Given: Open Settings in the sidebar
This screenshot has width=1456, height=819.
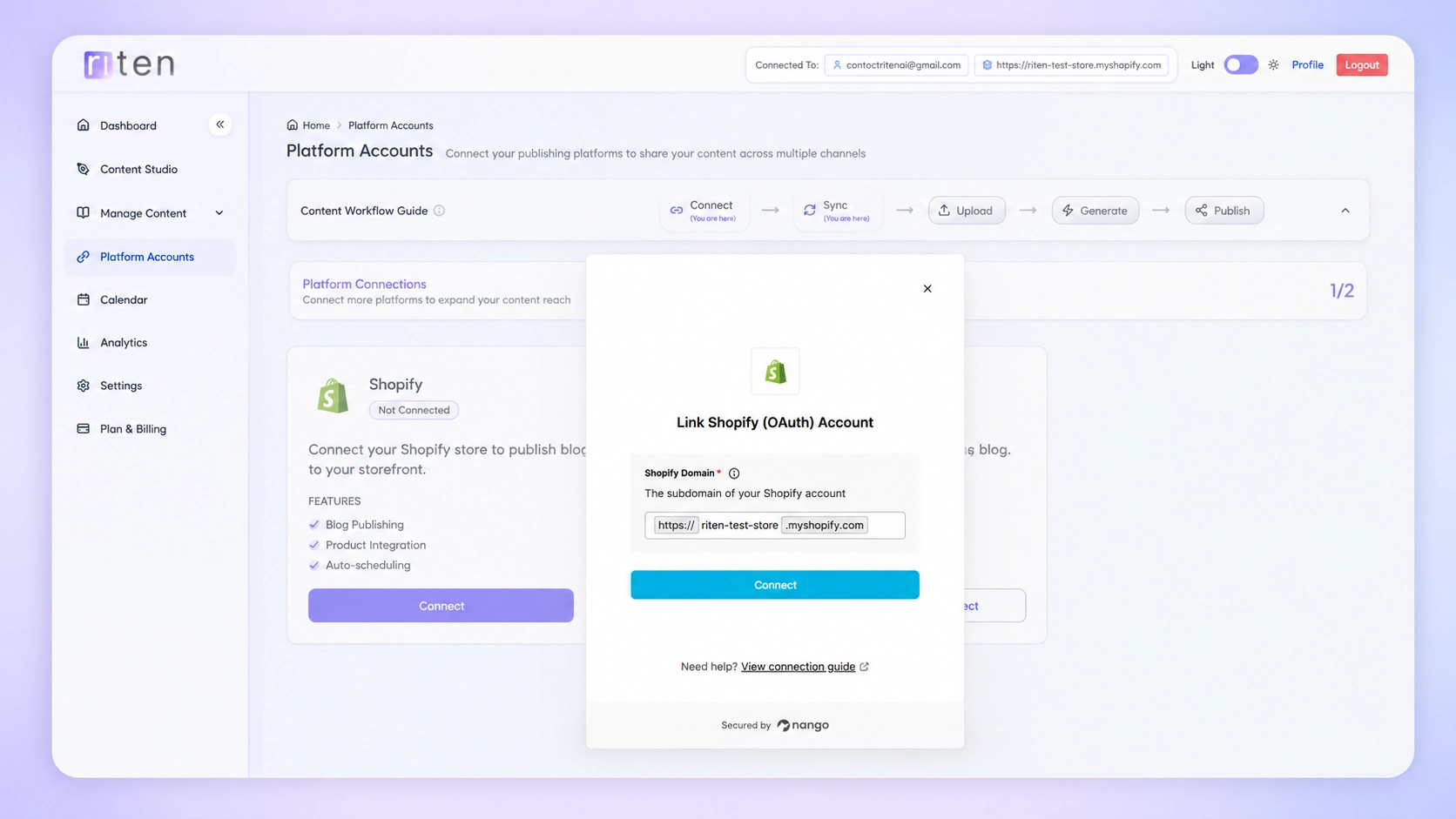Looking at the screenshot, I should coord(121,386).
